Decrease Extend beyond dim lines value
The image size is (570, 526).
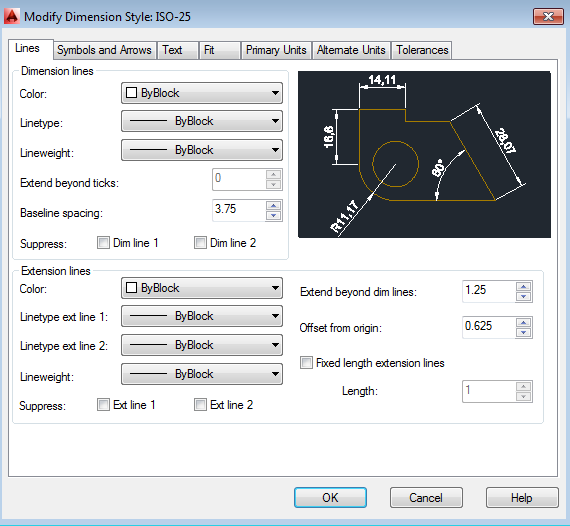coord(523,296)
